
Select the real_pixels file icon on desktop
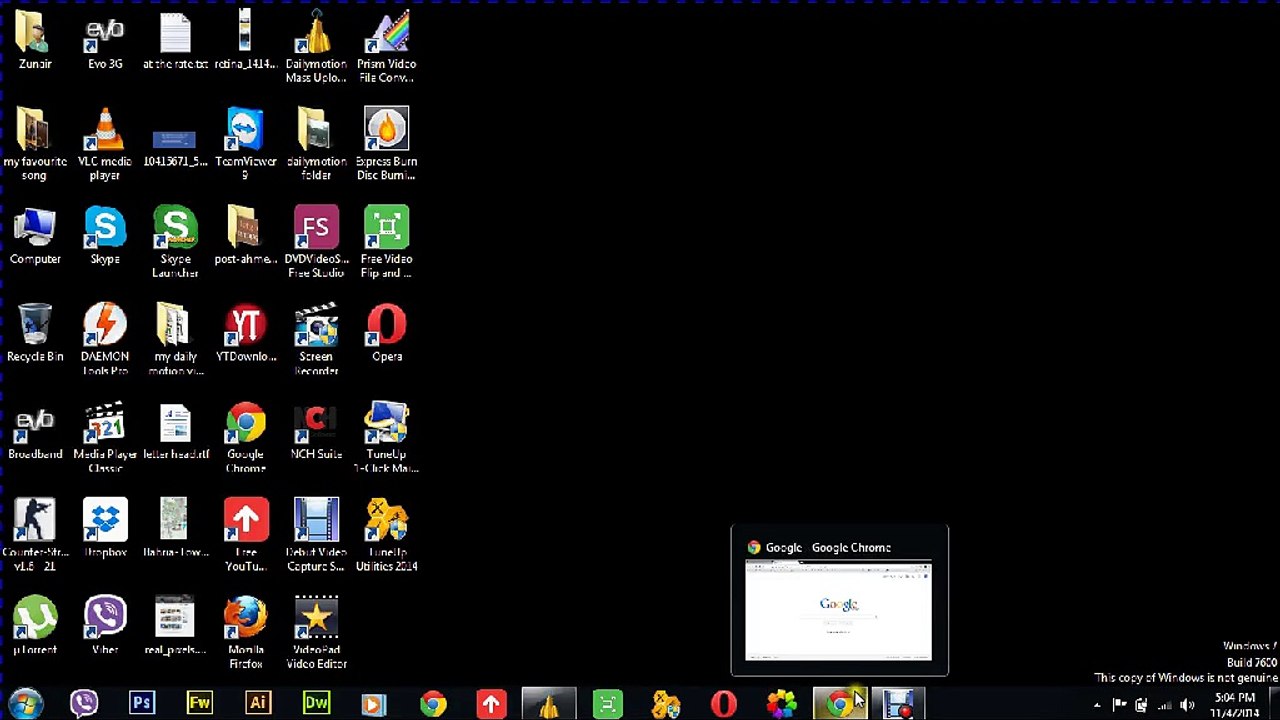175,626
